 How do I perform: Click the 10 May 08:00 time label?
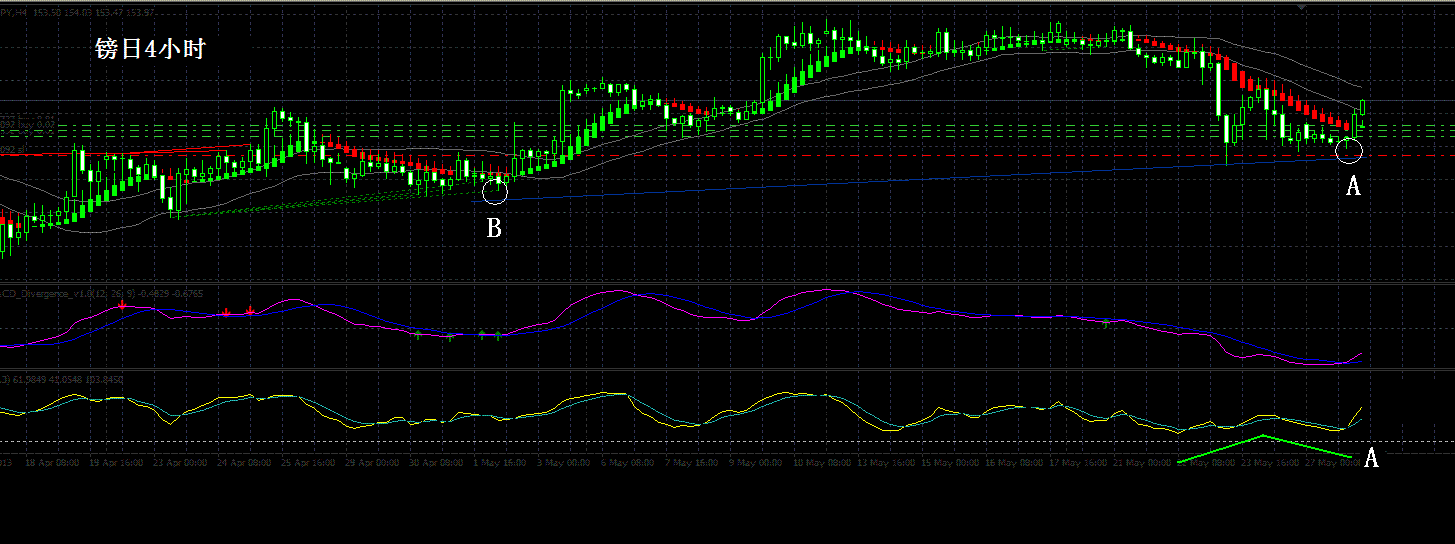coord(822,462)
